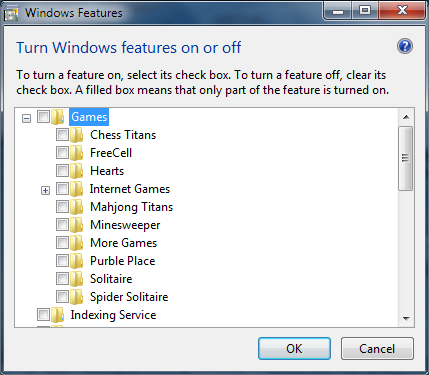Screen dimensions: 429x375
Task: Confirm changes with the OK button
Action: tap(294, 349)
